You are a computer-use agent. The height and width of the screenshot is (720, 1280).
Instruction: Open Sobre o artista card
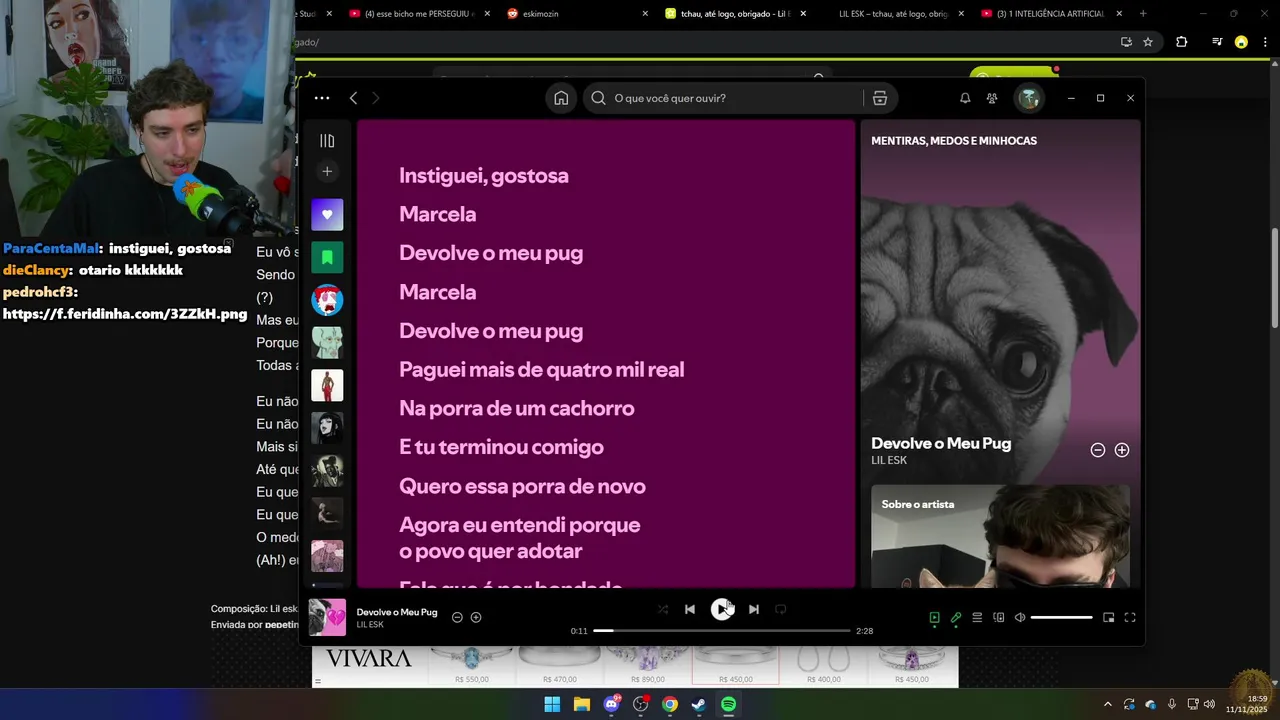click(x=1000, y=536)
